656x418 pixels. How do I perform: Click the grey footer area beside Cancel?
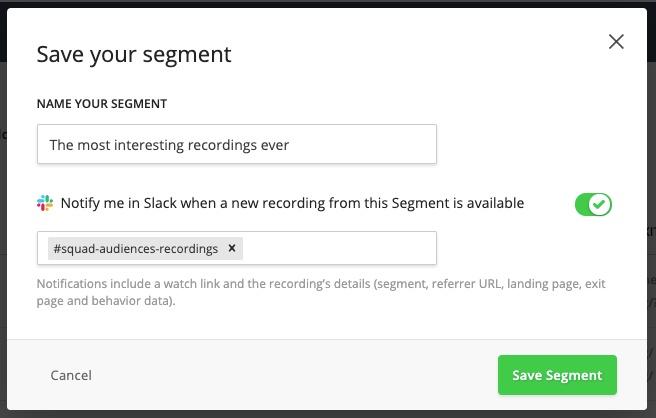[x=293, y=375]
